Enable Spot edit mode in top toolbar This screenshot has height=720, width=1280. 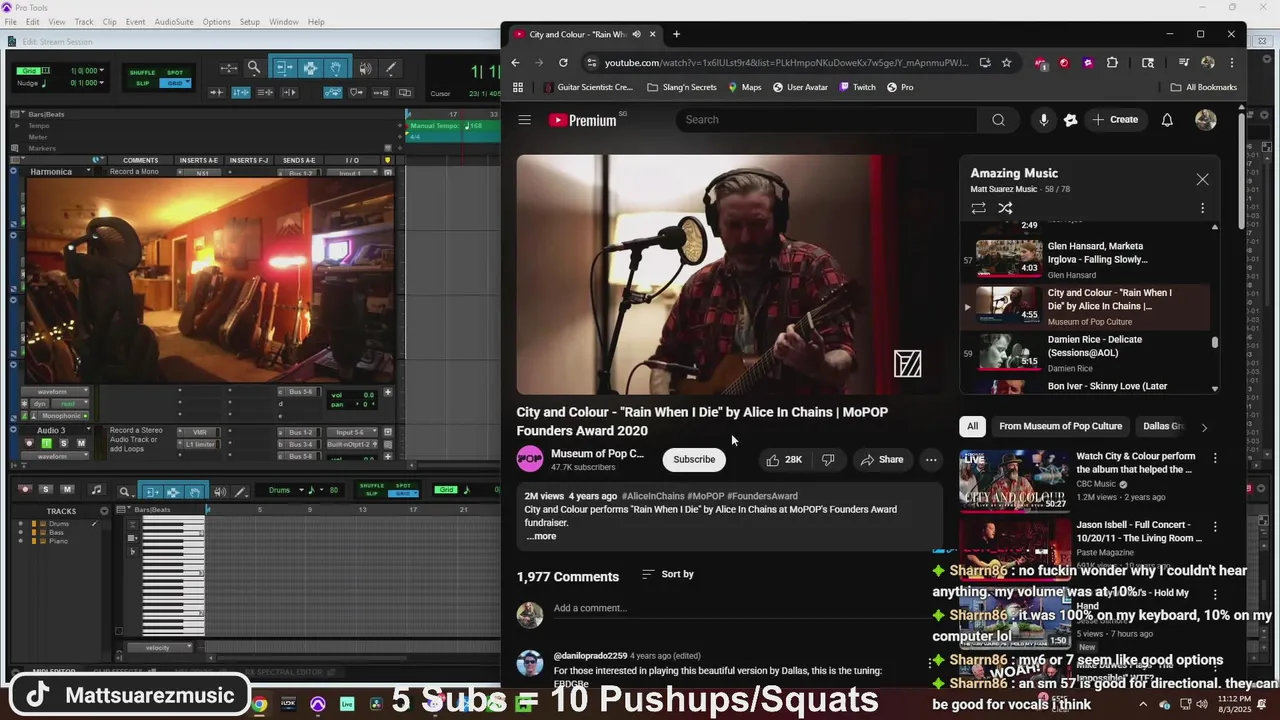(175, 72)
